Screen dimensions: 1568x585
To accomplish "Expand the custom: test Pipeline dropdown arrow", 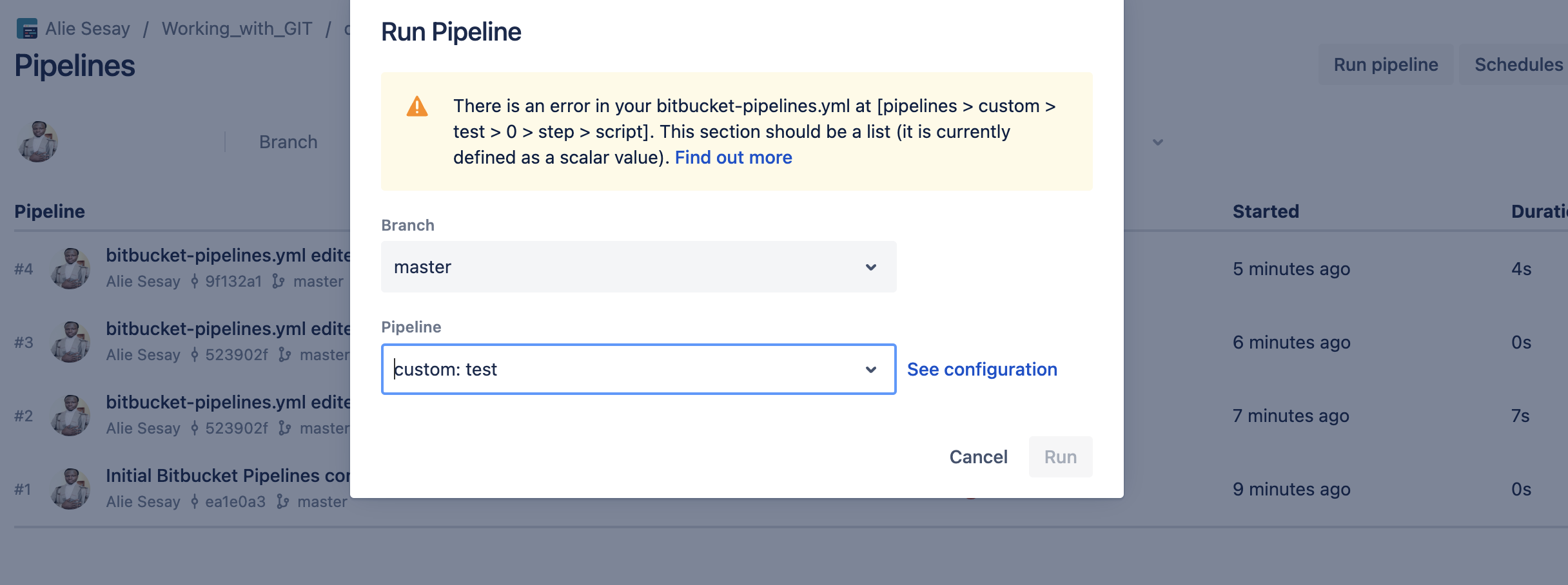I will point(870,369).
